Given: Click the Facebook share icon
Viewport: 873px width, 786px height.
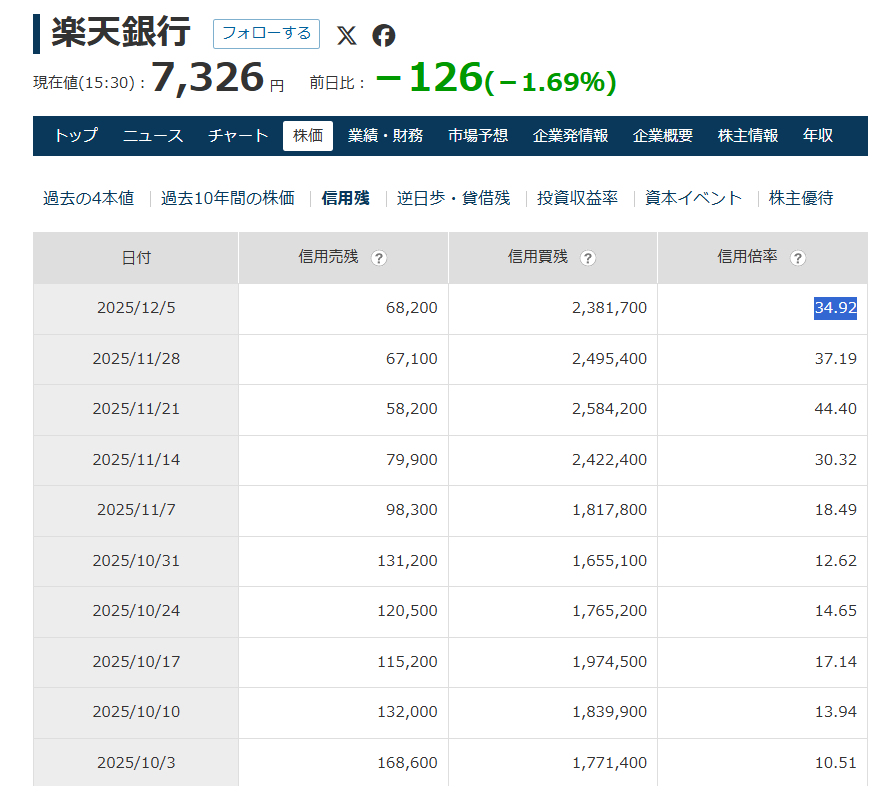Looking at the screenshot, I should click(x=384, y=35).
